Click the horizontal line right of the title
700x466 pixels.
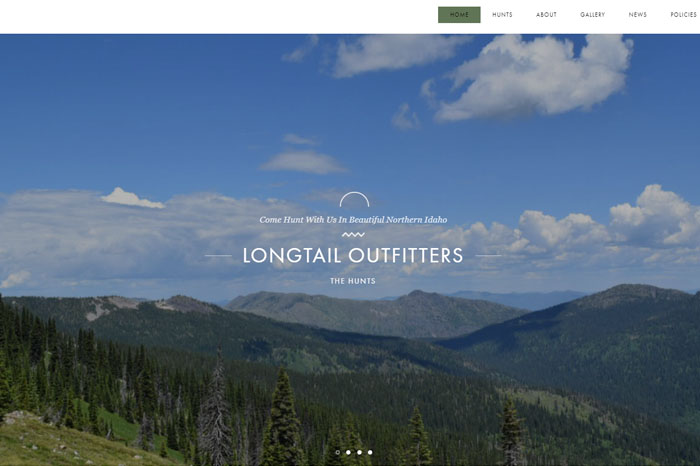(488, 256)
